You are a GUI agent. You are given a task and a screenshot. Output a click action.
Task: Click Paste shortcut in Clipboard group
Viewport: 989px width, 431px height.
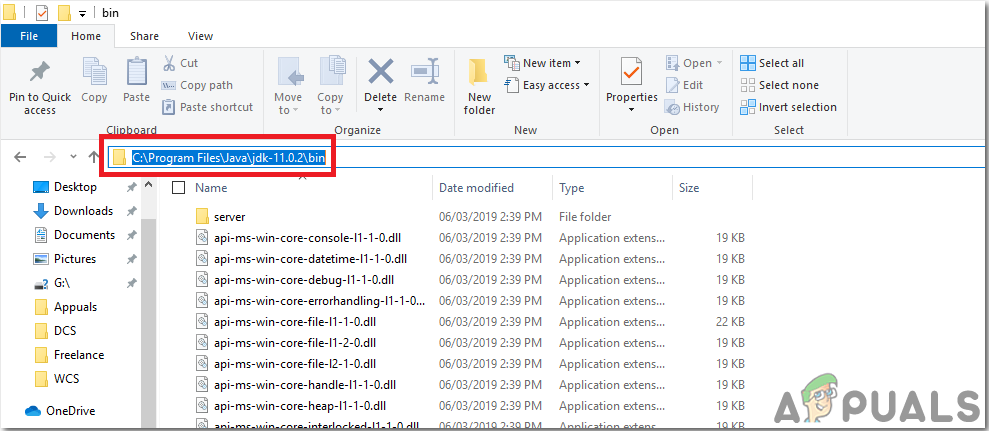point(208,107)
